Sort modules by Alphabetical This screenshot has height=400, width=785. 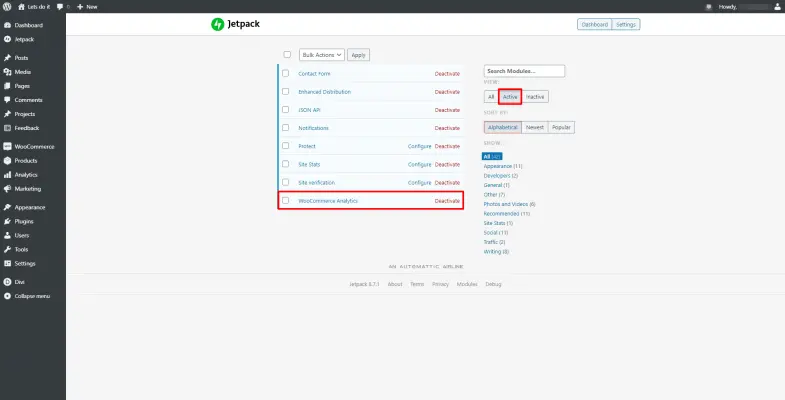(x=503, y=127)
